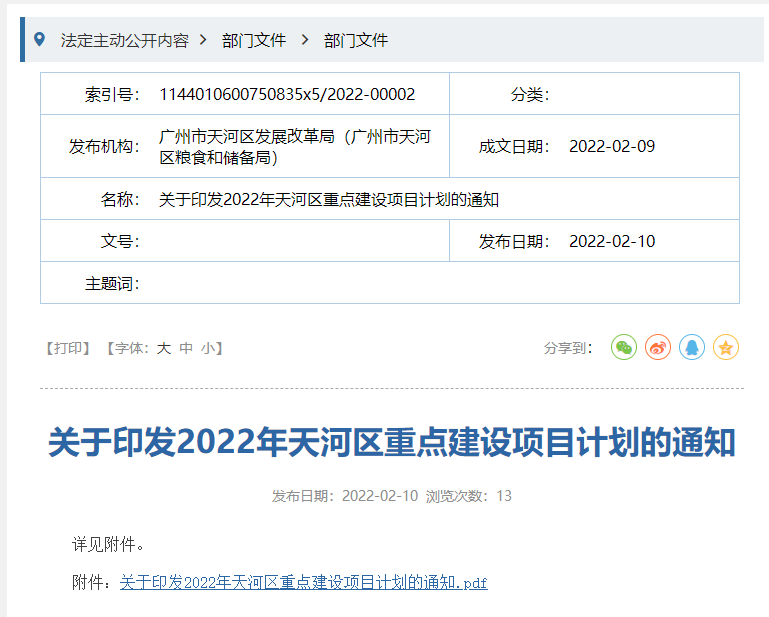Viewport: 769px width, 617px height.
Task: Set font size to 大
Action: click(163, 348)
